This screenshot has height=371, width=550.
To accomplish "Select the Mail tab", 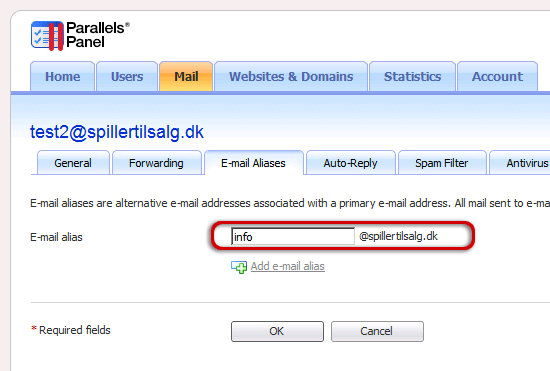I will [186, 76].
